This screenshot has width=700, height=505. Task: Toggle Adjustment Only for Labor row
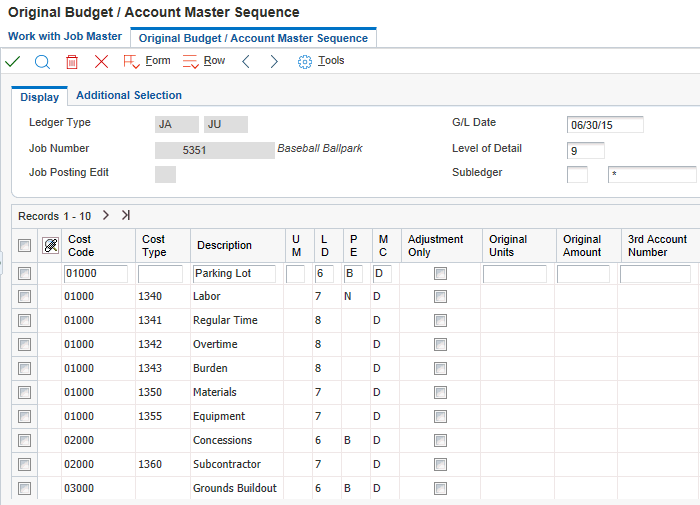pyautogui.click(x=441, y=296)
